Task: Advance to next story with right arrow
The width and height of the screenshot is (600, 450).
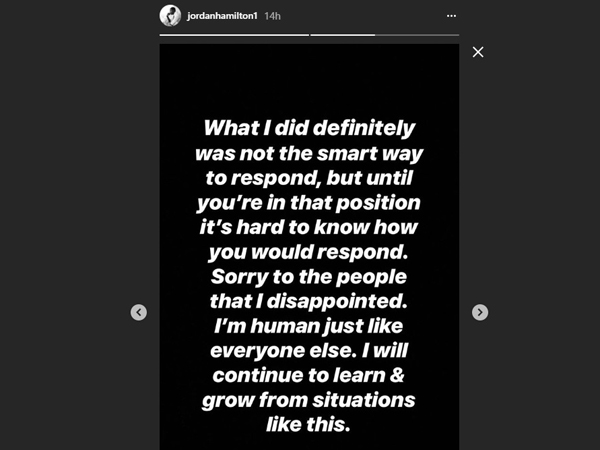Action: click(480, 312)
